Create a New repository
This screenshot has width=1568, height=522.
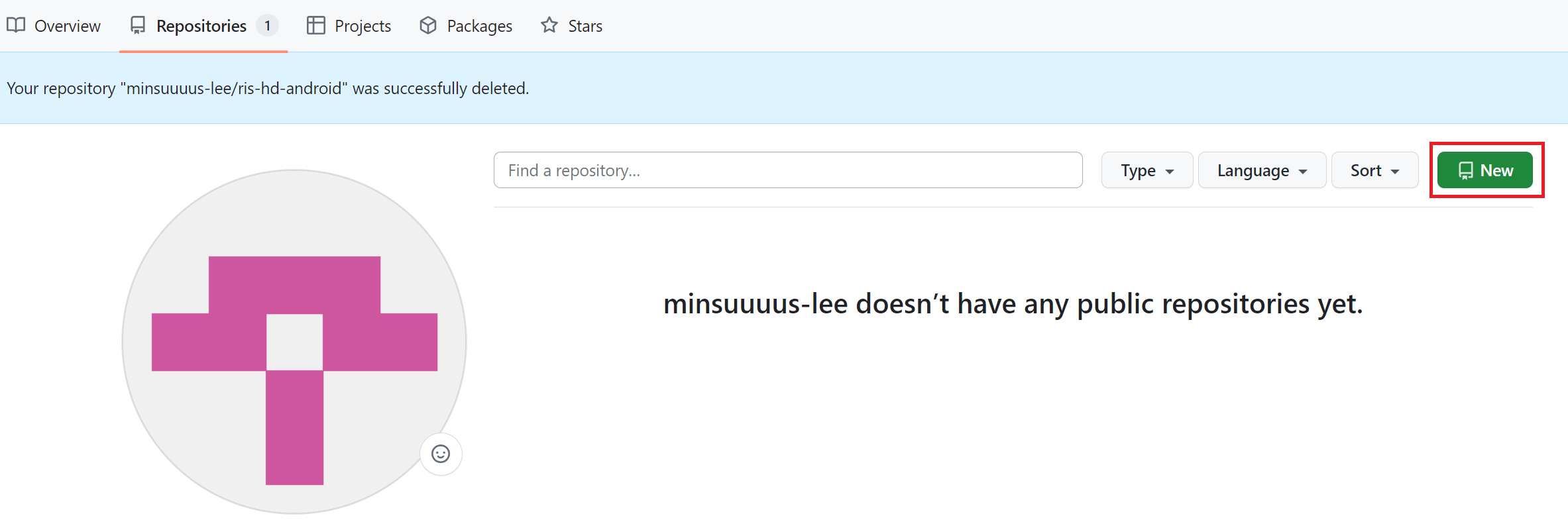click(1485, 170)
